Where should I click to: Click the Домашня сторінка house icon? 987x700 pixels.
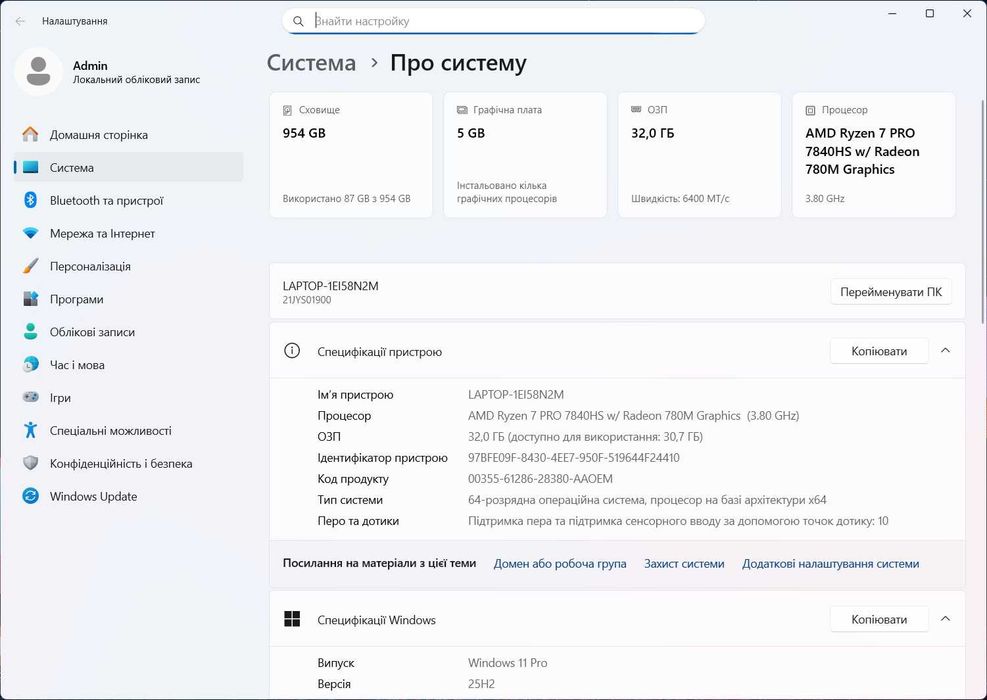coord(30,134)
